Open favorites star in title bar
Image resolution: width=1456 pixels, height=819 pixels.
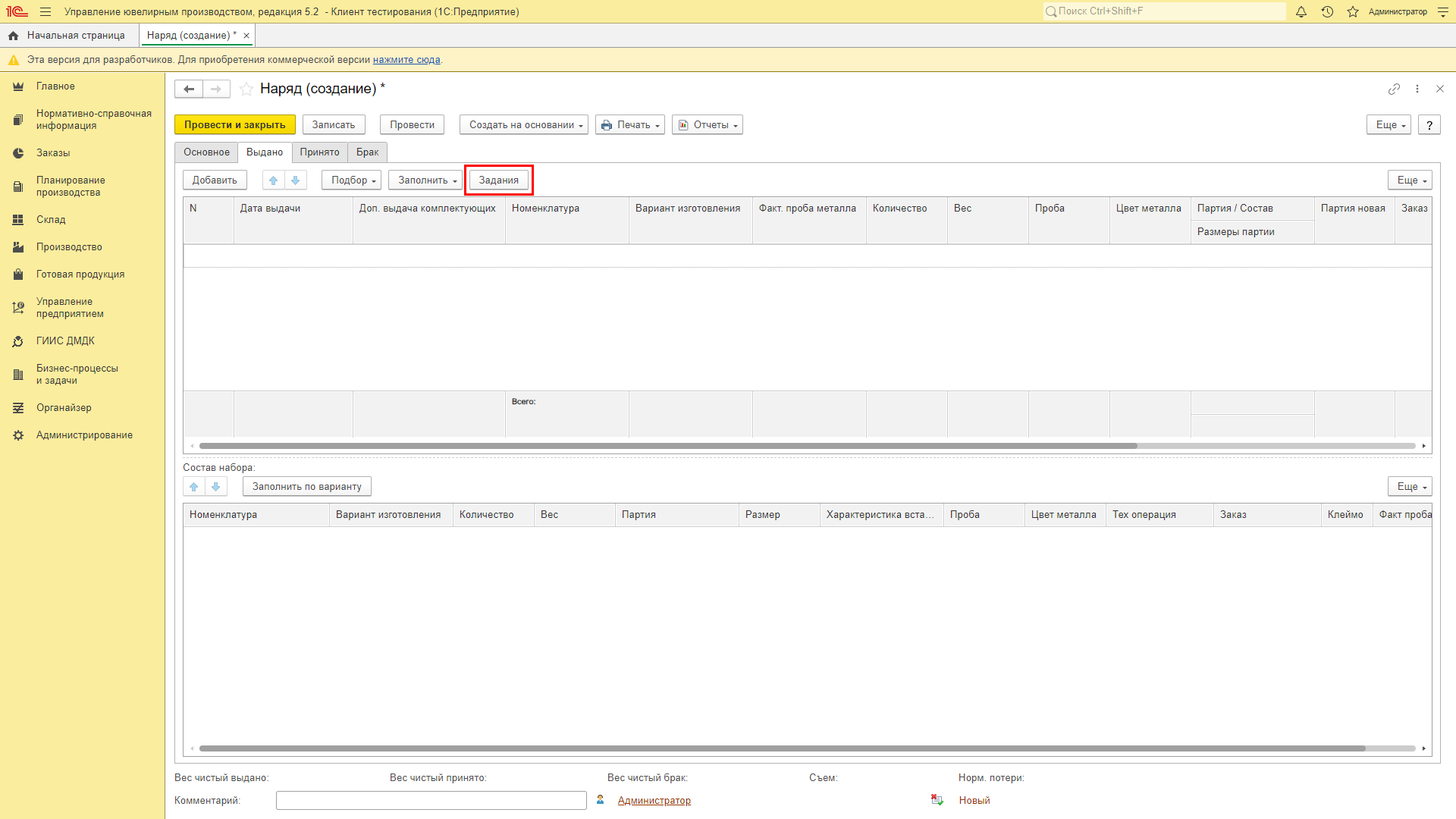click(1353, 11)
